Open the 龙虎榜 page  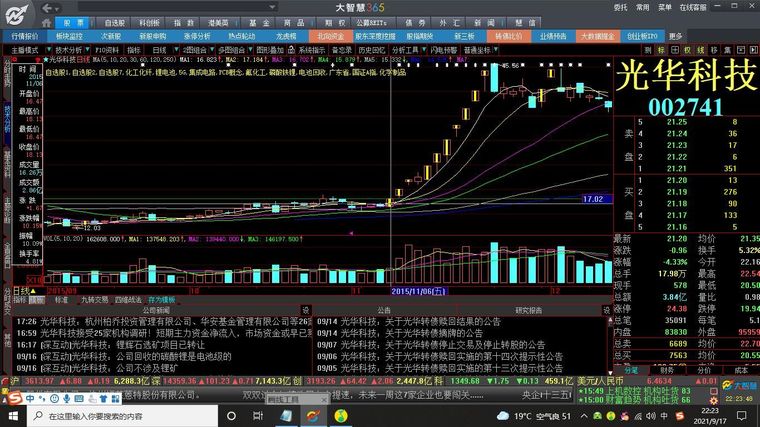point(286,36)
